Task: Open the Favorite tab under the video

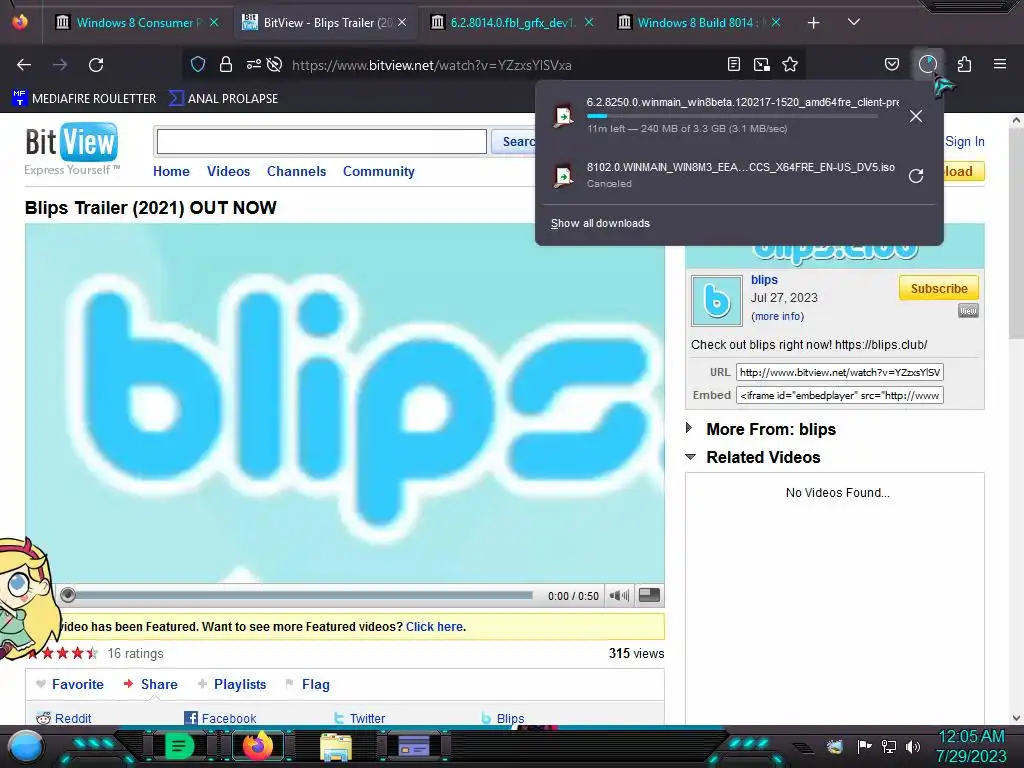Action: [x=70, y=684]
